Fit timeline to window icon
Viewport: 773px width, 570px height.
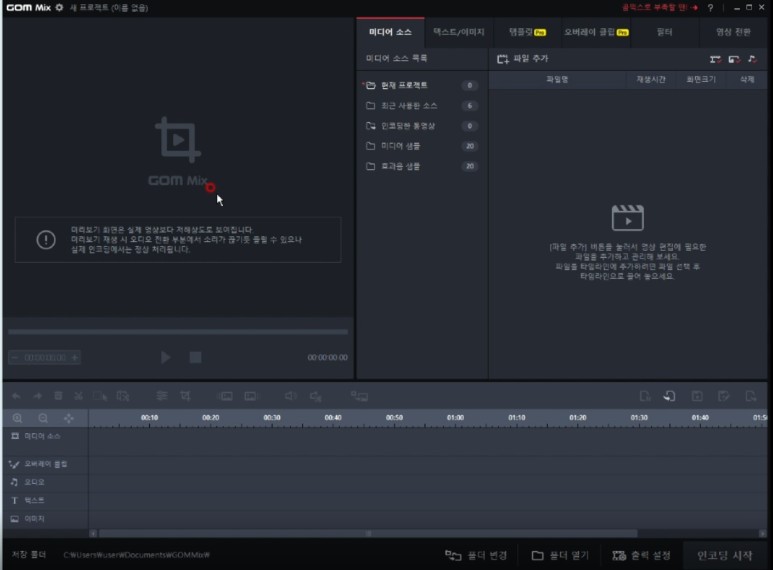pos(69,418)
